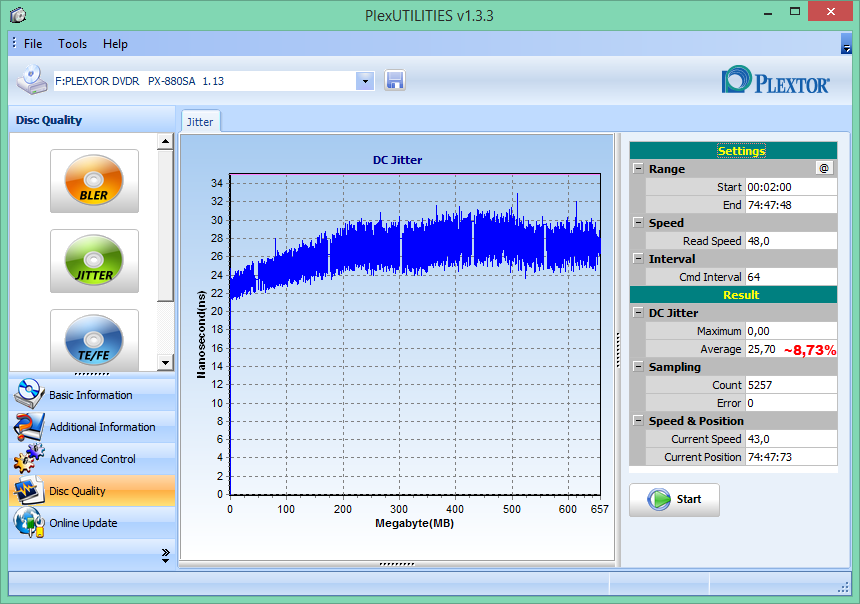860x604 pixels.
Task: Click the Online Update globe icon
Action: (x=29, y=522)
